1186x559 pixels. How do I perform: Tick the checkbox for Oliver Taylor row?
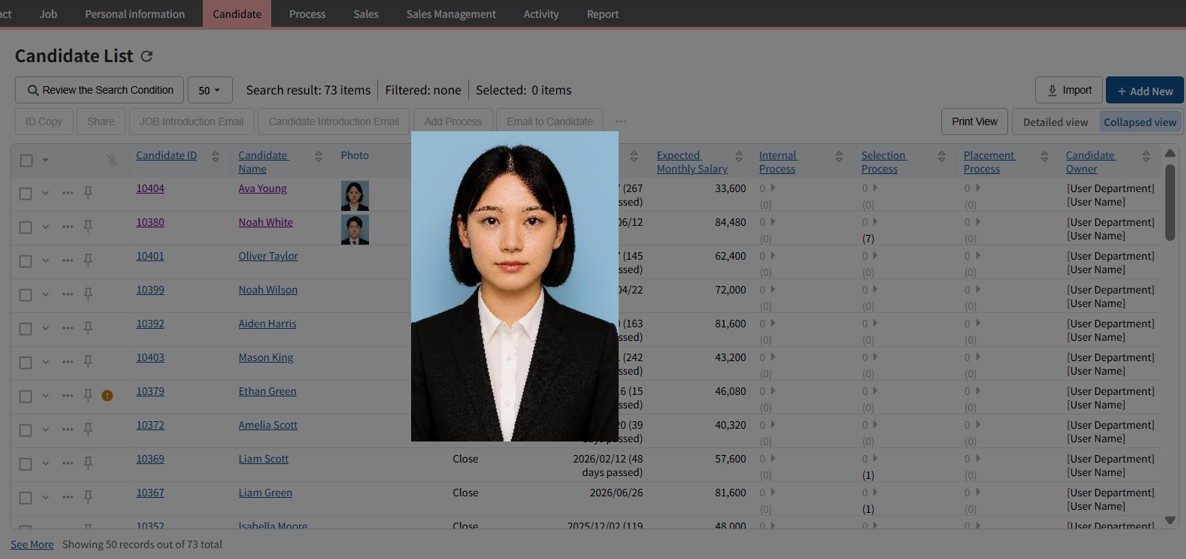[26, 261]
